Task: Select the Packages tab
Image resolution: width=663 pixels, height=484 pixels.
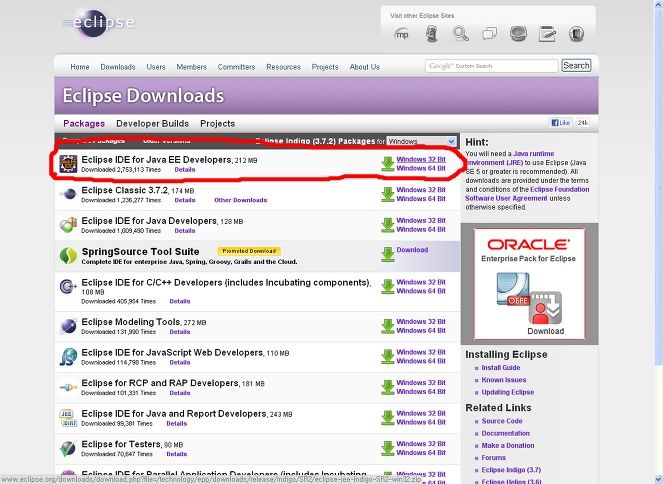Action: coord(84,123)
